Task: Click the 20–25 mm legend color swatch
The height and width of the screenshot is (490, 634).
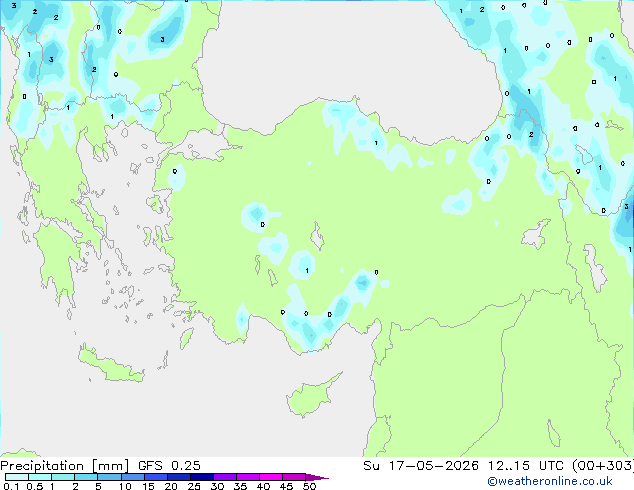Action: pyautogui.click(x=179, y=477)
